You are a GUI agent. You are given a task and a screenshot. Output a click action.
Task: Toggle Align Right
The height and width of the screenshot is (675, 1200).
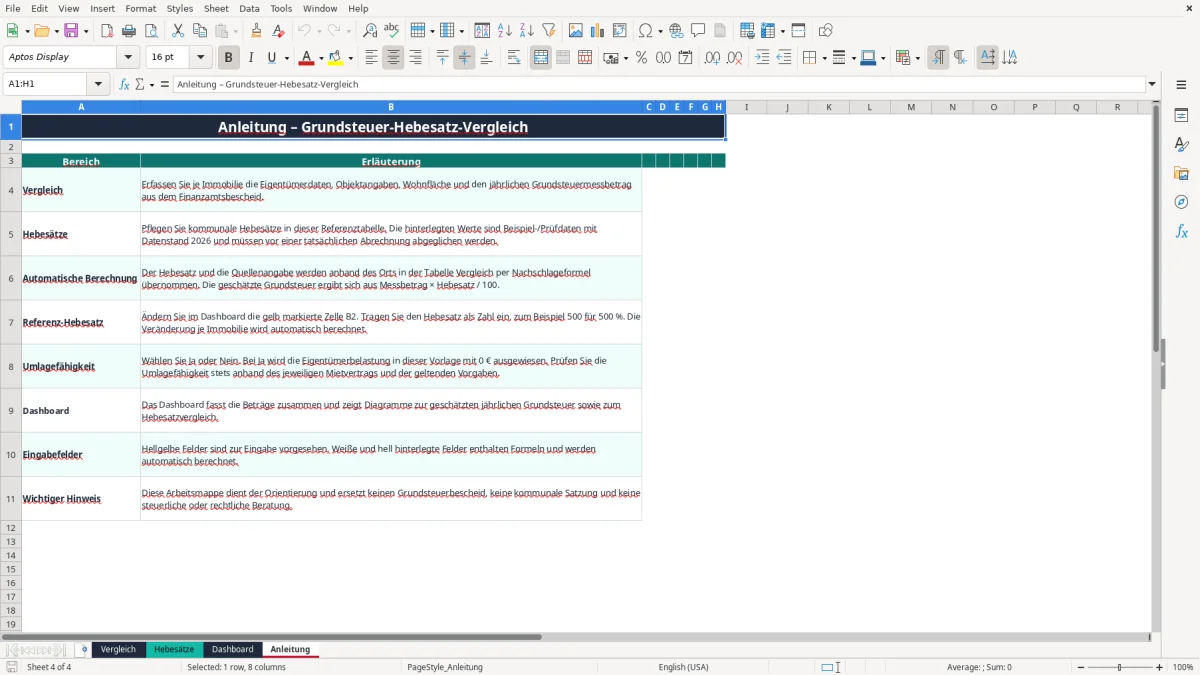click(415, 58)
